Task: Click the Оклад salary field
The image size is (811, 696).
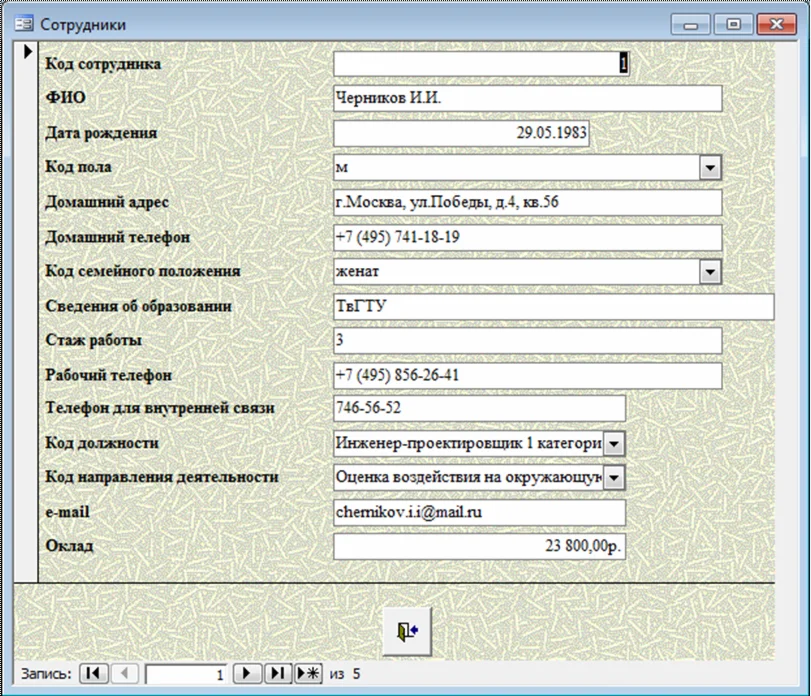Action: pyautogui.click(x=480, y=546)
